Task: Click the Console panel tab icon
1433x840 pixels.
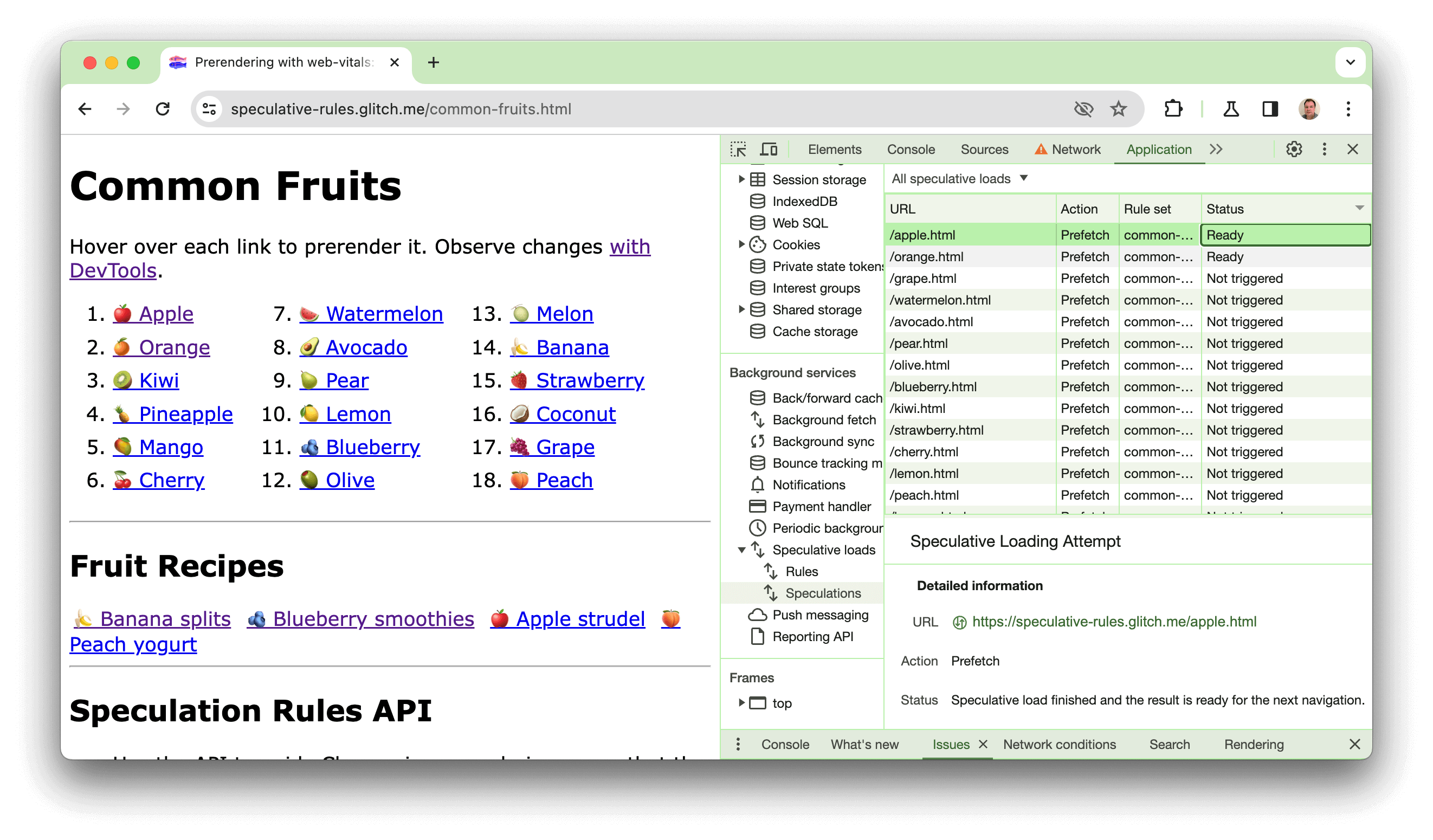Action: [x=911, y=148]
